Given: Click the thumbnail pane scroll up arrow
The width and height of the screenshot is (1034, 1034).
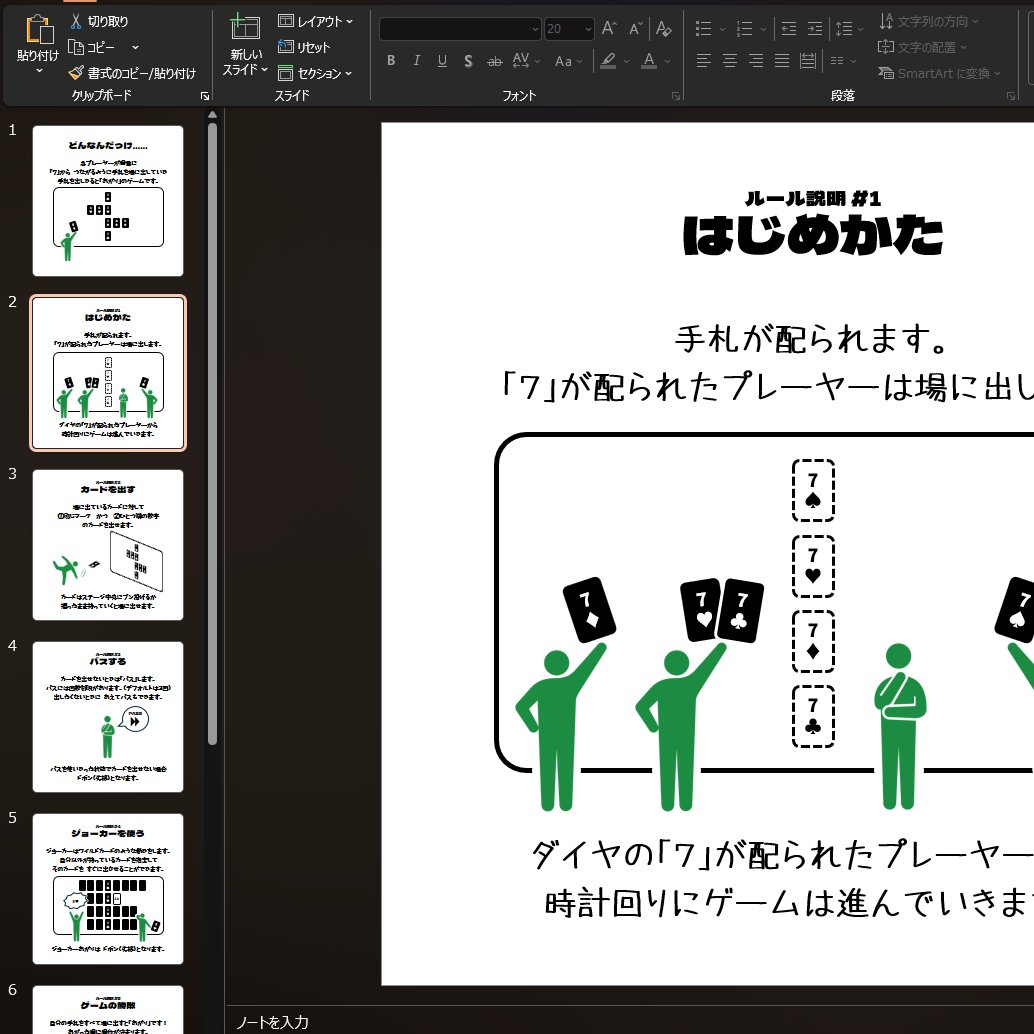Looking at the screenshot, I should 212,115.
